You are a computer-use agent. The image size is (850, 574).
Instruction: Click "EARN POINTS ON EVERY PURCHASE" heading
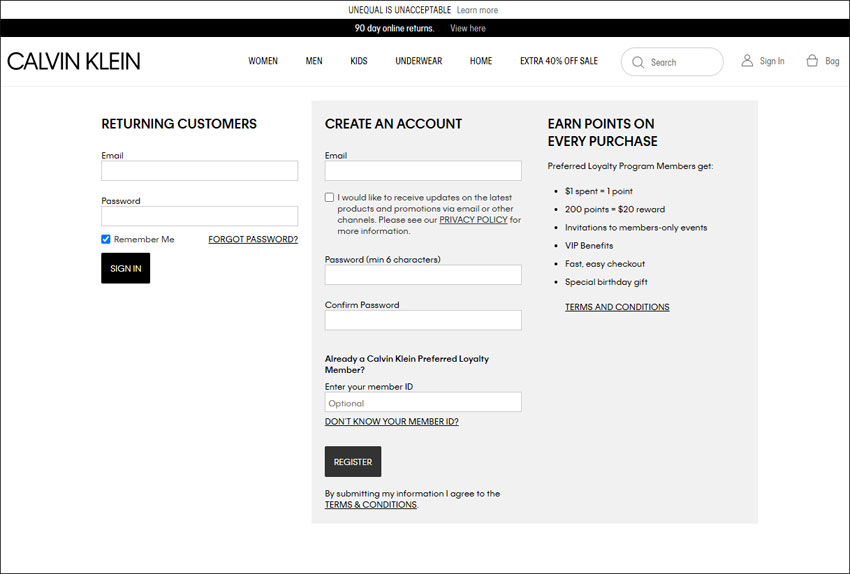click(602, 132)
